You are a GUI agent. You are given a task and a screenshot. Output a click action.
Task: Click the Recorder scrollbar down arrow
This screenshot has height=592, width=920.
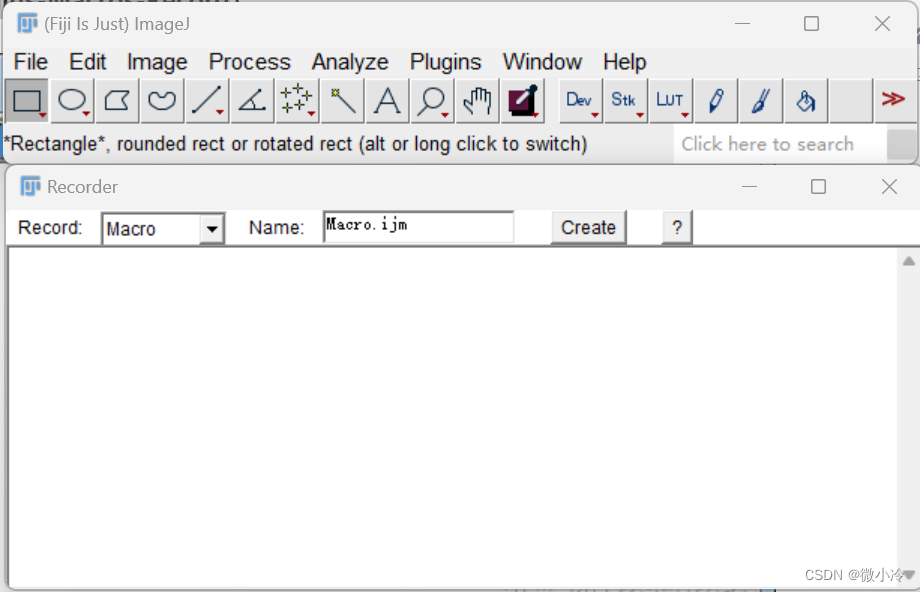[909, 574]
